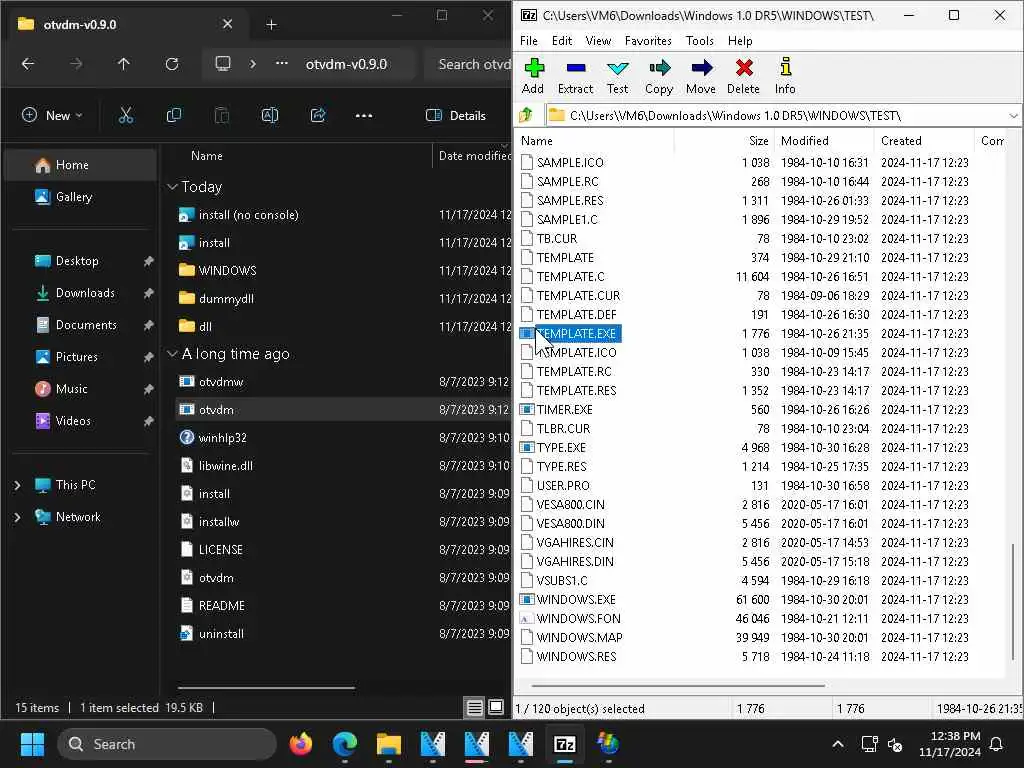
Task: Expand Network in navigation pane
Action: (x=18, y=517)
